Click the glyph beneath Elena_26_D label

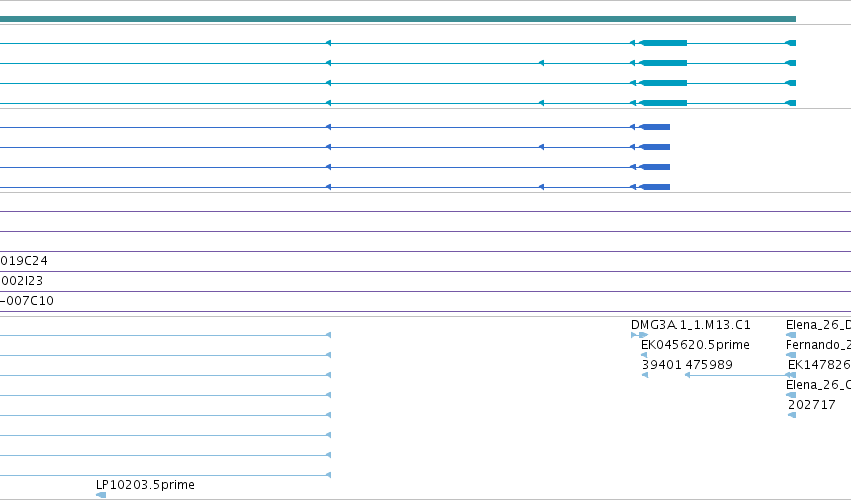coord(791,335)
